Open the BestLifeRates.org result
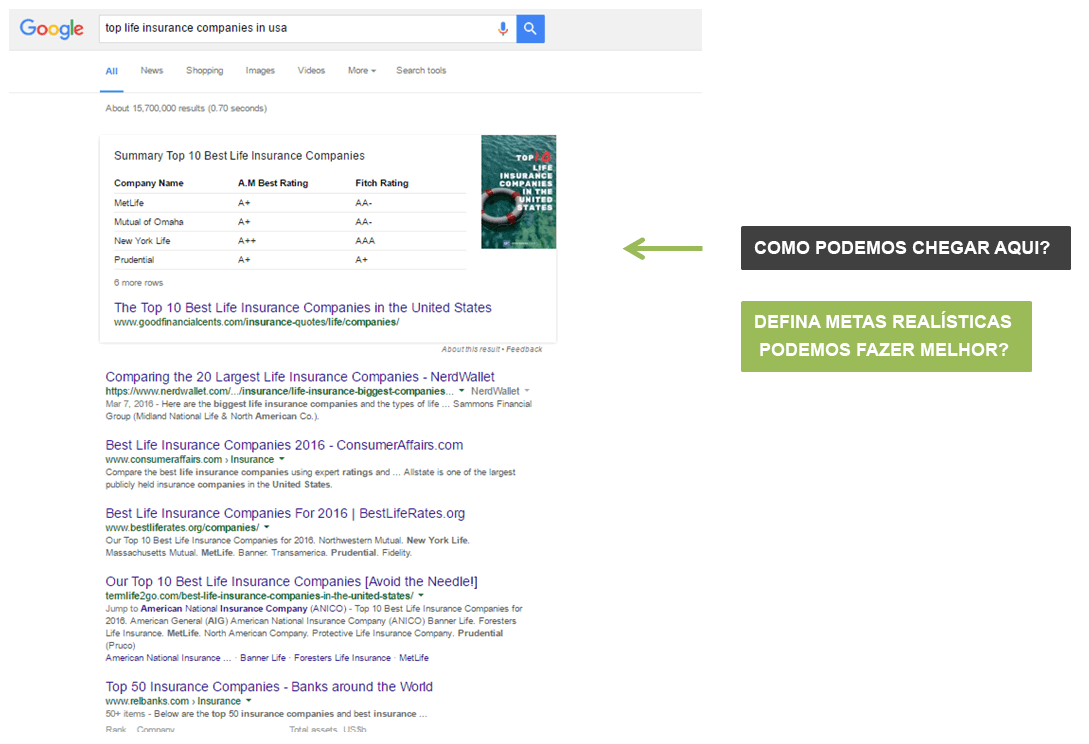Viewport: 1089px width, 744px height. (x=285, y=513)
